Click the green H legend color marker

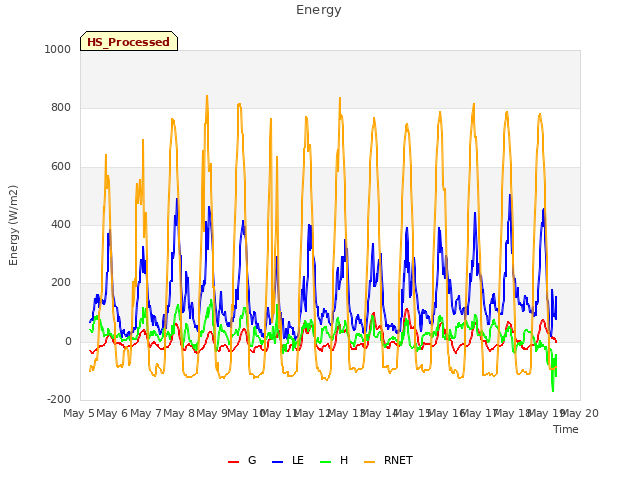click(x=326, y=462)
